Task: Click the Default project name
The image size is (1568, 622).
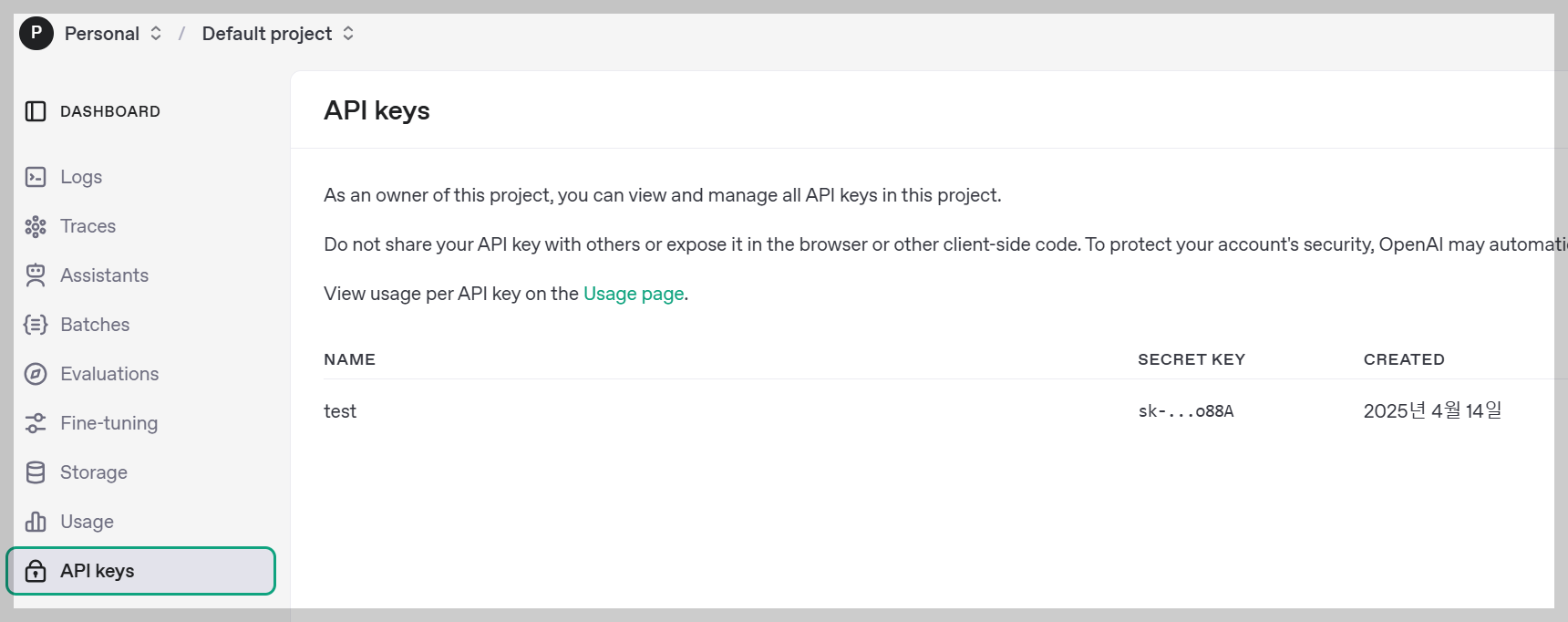Action: click(267, 34)
